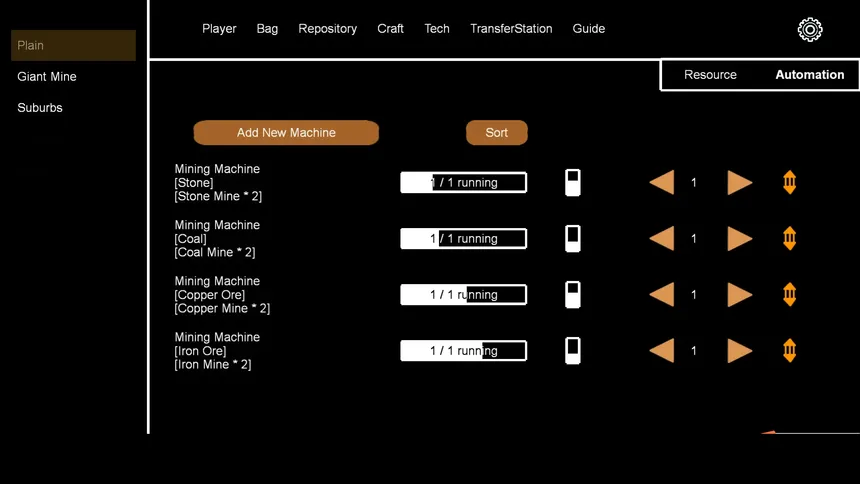Increase Stone machine count with right arrow
The image size is (860, 484).
(739, 183)
